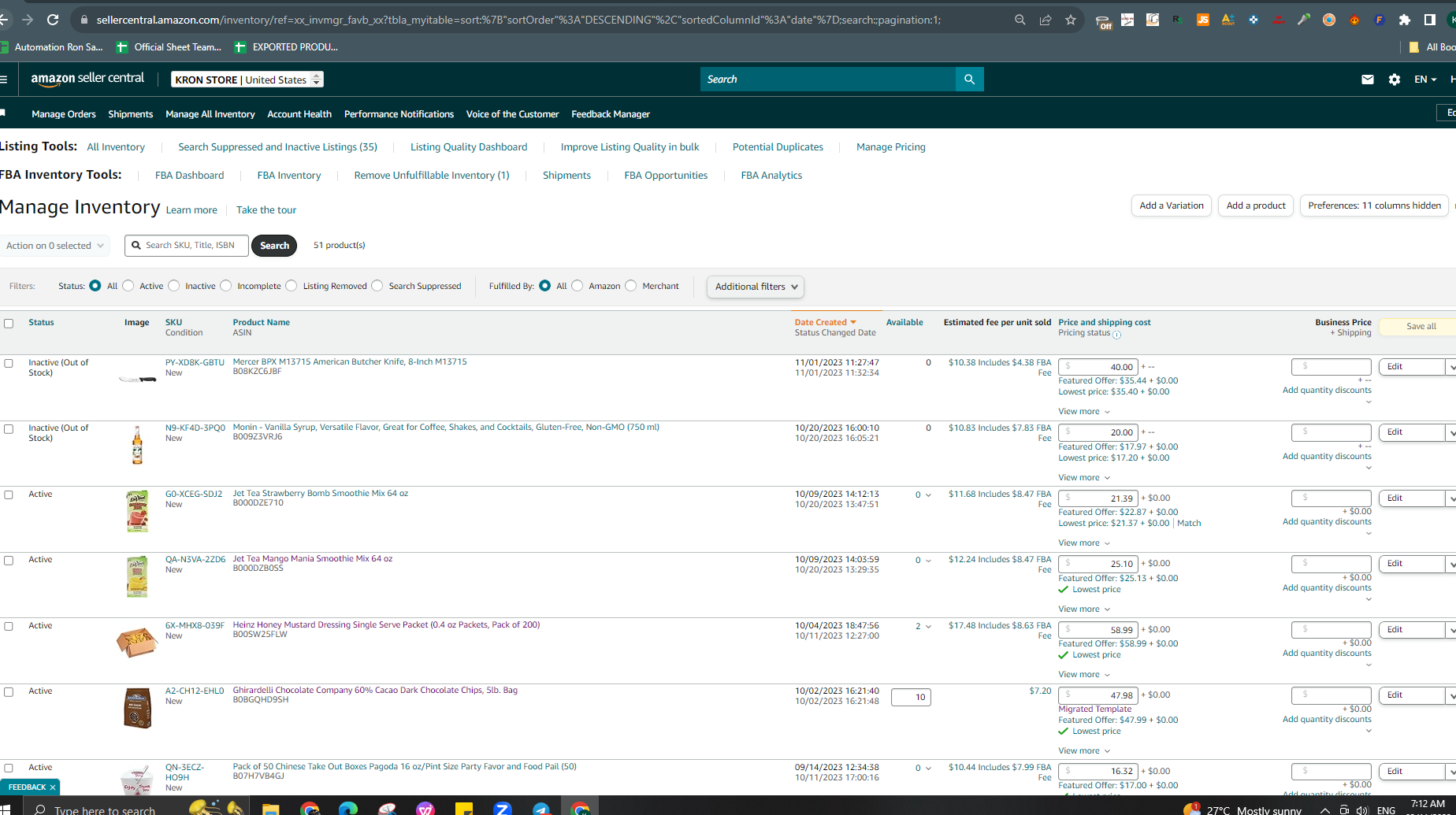Open the EXPORTED PRODU... bookmark
This screenshot has height=815, width=1456.
[x=287, y=47]
